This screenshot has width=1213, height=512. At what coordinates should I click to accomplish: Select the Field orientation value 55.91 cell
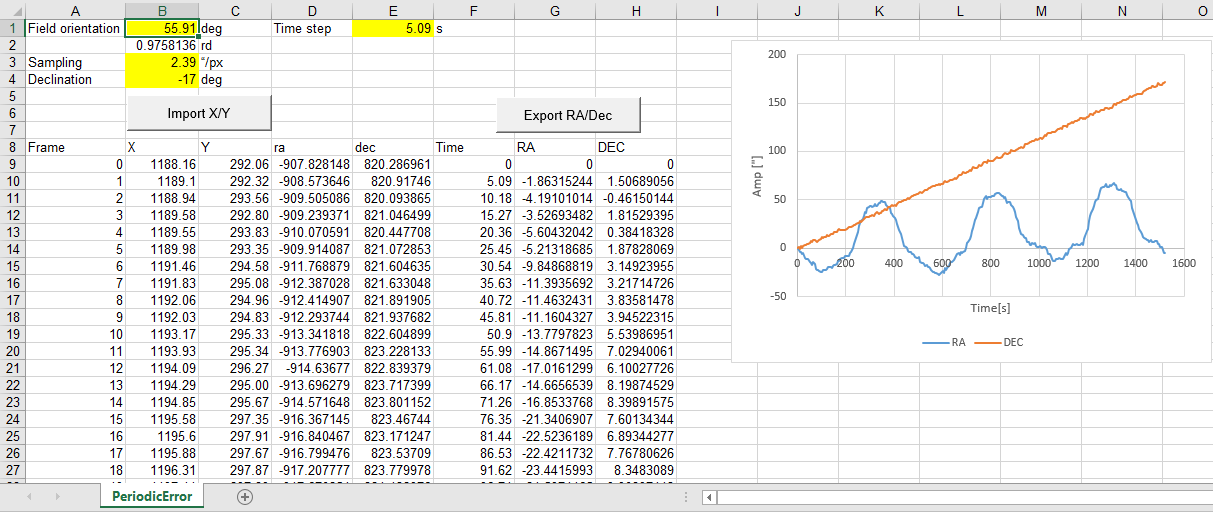coord(162,29)
